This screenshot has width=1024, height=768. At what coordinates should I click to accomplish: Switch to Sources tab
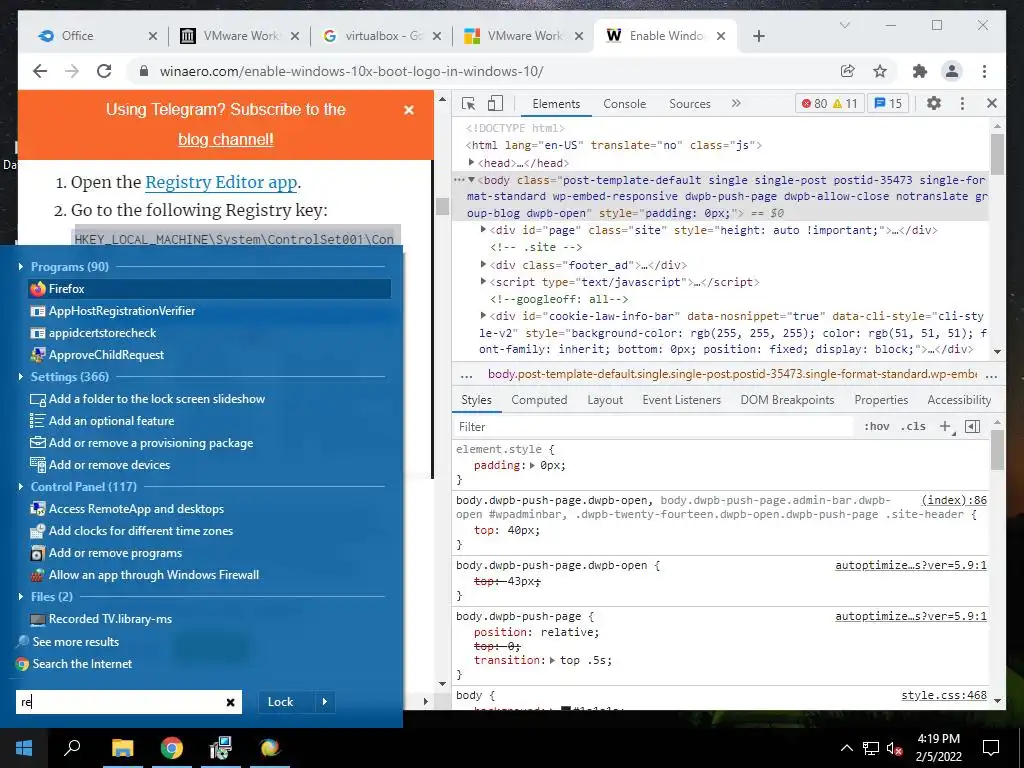(x=690, y=104)
